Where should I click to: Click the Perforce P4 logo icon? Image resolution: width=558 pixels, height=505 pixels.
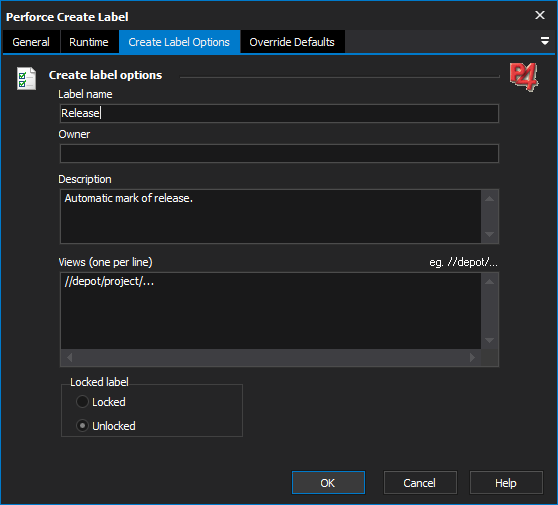click(524, 77)
